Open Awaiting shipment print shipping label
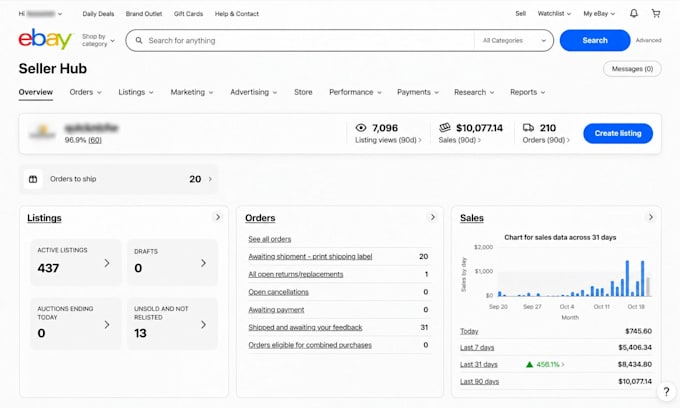This screenshot has height=408, width=680. click(310, 256)
